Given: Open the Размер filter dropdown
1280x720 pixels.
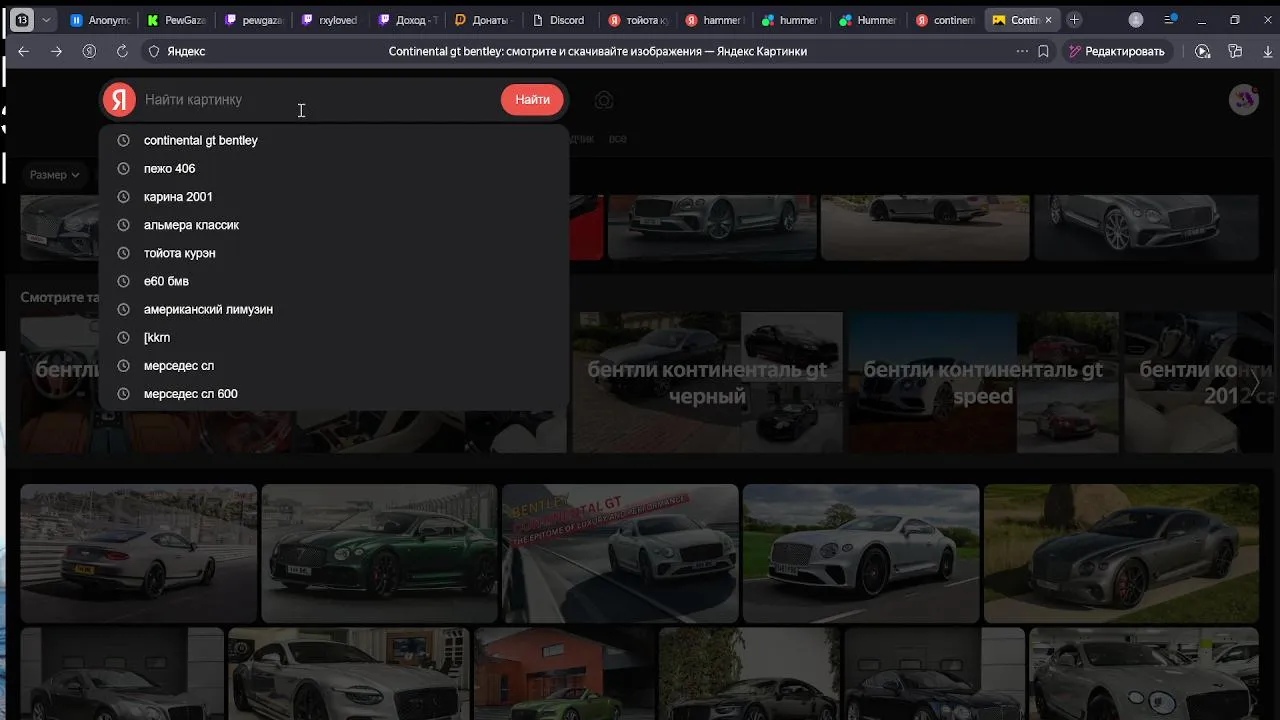Looking at the screenshot, I should (54, 175).
